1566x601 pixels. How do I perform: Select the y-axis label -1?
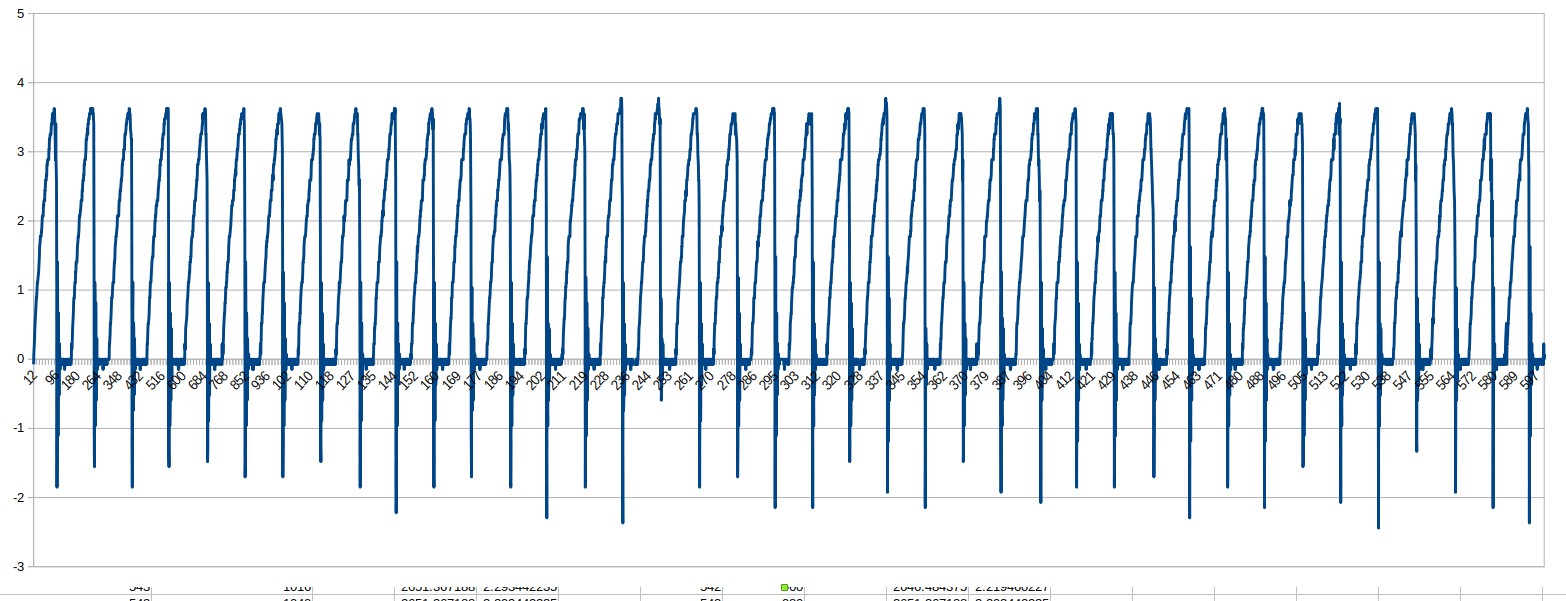coord(19,428)
